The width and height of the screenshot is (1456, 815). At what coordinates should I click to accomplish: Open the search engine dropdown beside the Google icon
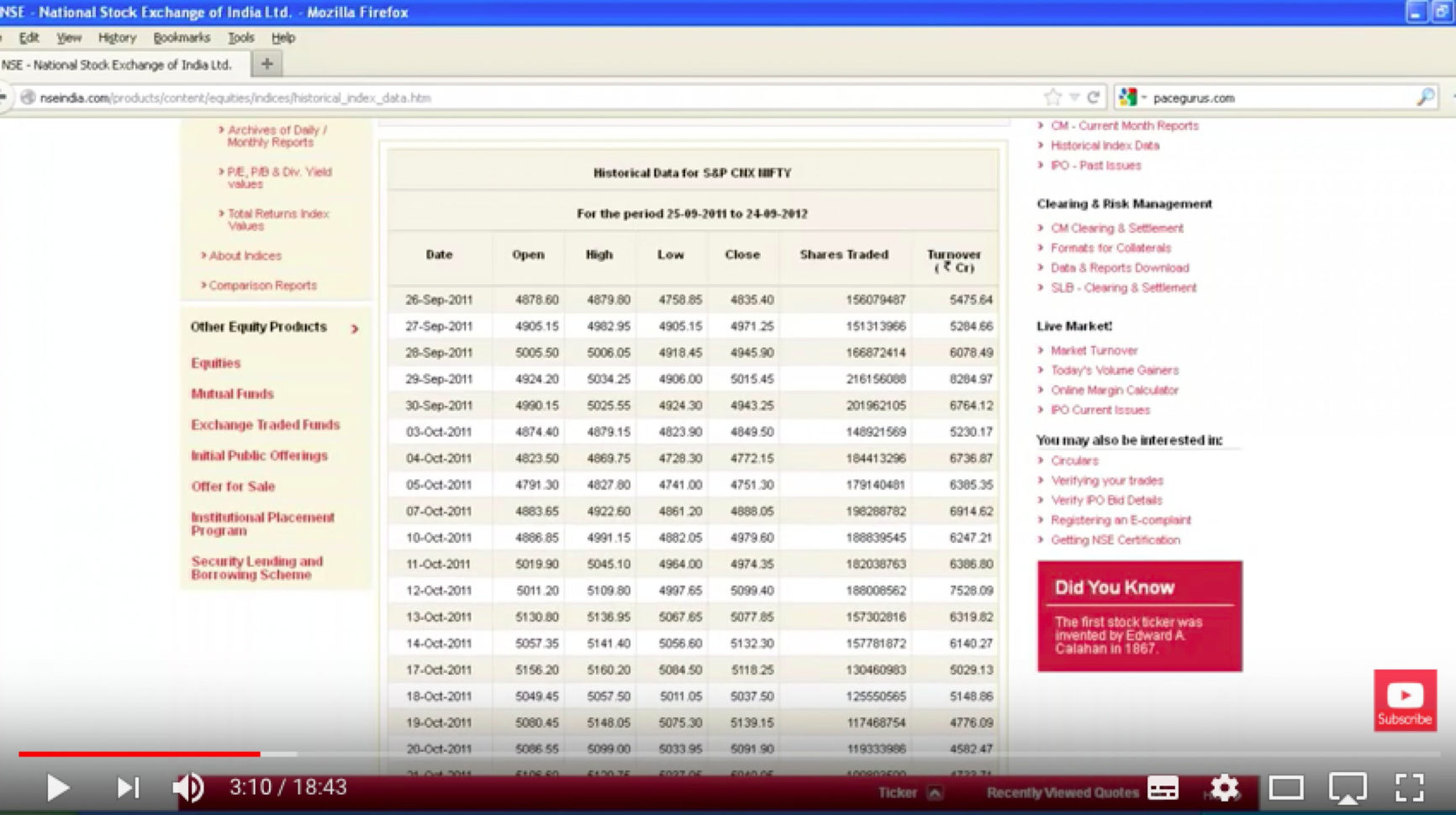pos(1143,97)
